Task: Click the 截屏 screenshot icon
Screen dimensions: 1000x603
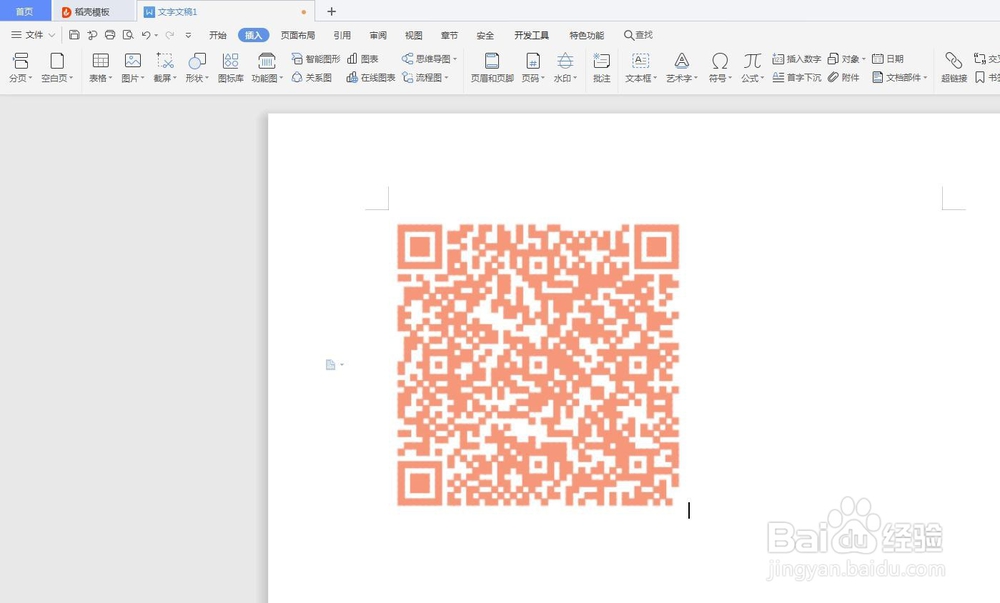Action: (165, 61)
